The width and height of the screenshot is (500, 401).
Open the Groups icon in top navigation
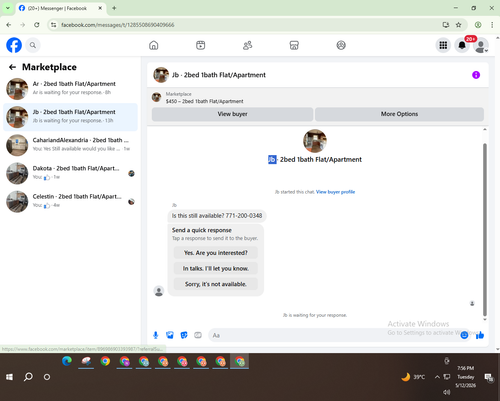(341, 45)
